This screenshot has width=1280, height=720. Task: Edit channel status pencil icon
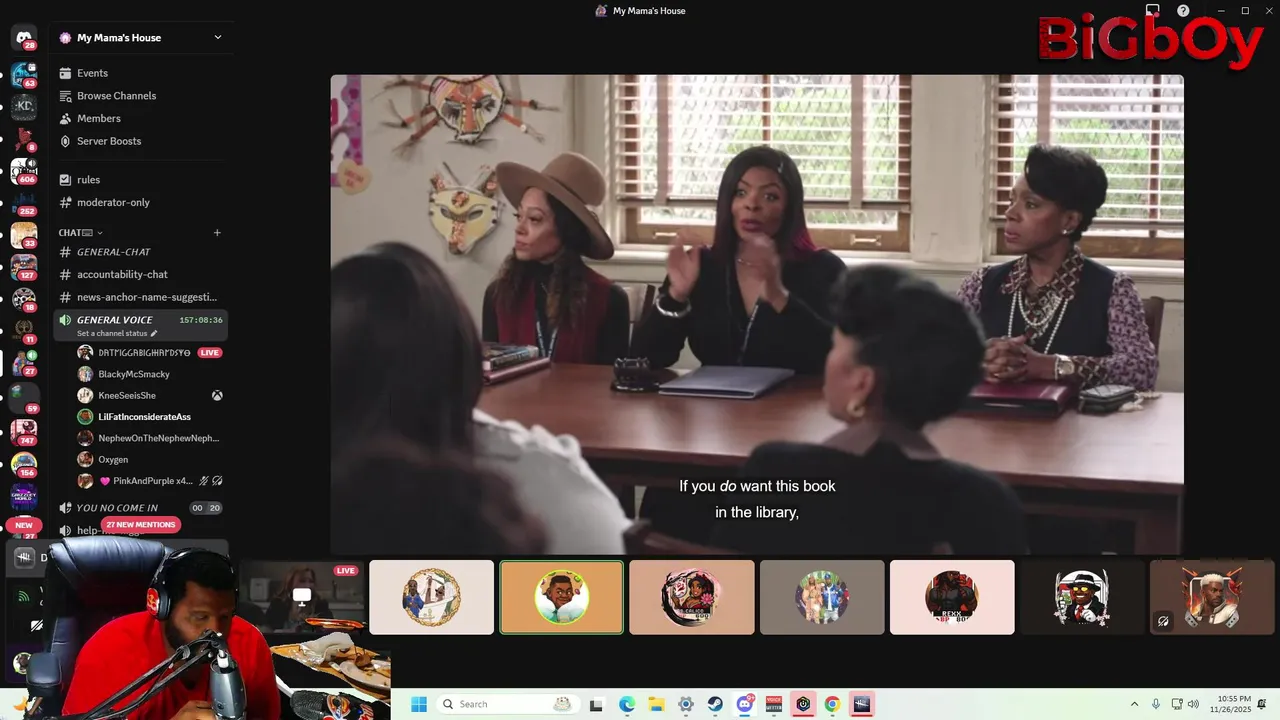(x=154, y=333)
